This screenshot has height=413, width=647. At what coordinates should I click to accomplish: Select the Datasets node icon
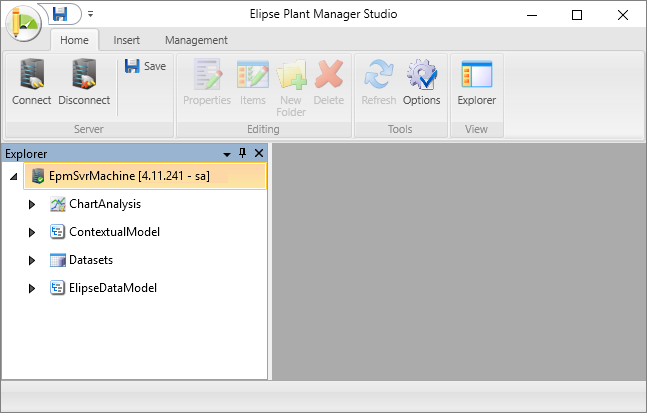pyautogui.click(x=58, y=260)
